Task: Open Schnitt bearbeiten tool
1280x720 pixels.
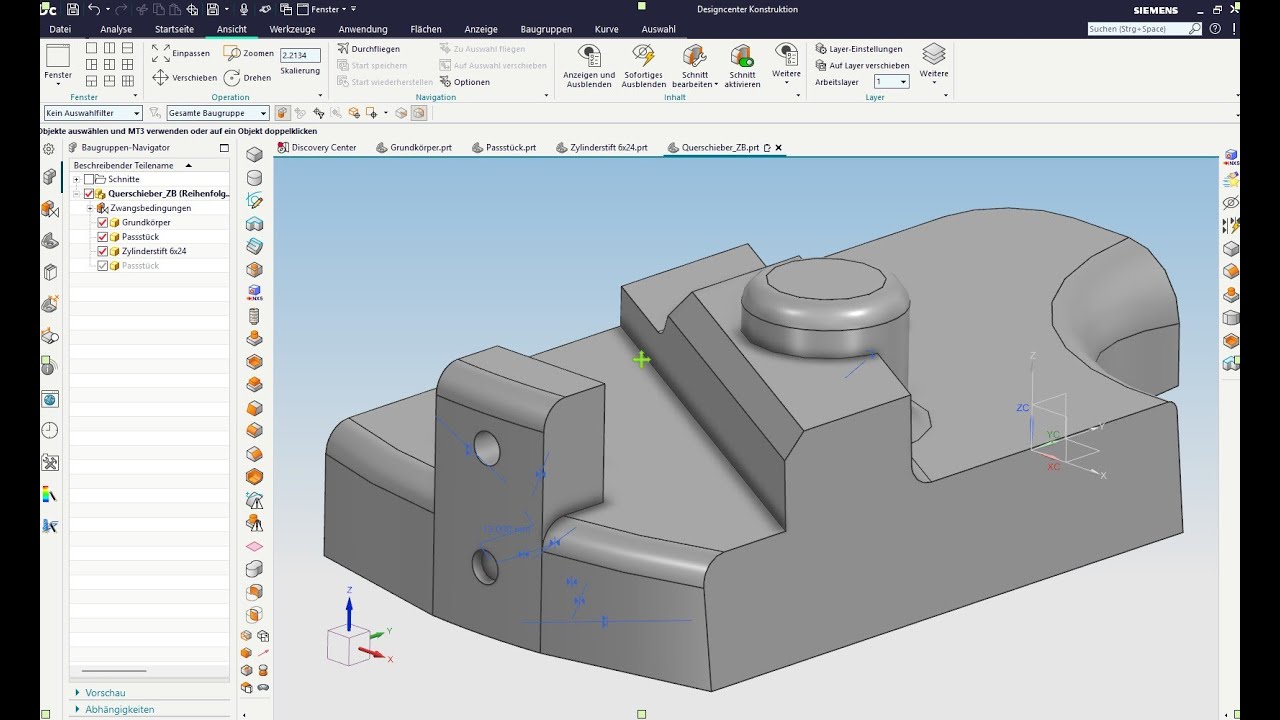Action: [x=694, y=56]
